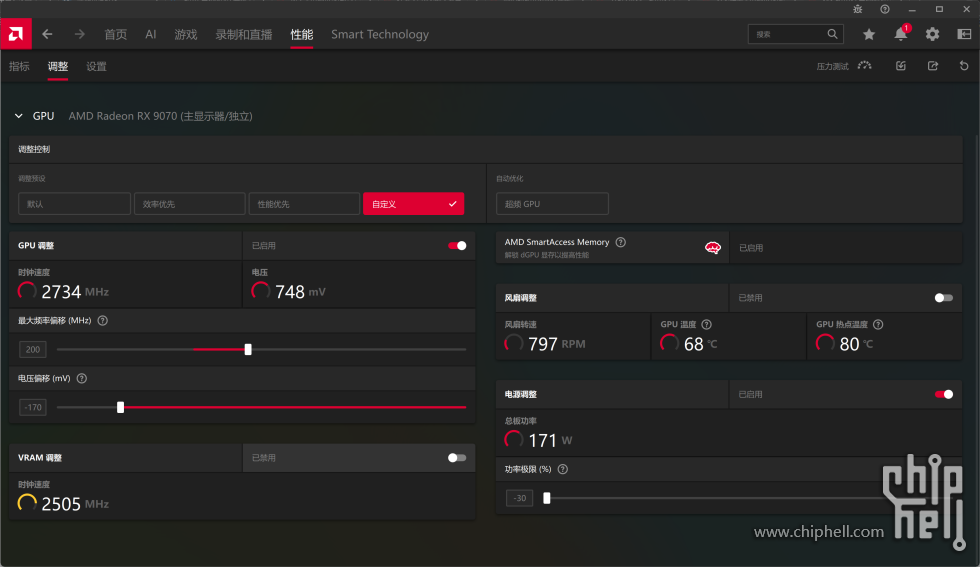This screenshot has height=567, width=980.
Task: Show help for GPU hotspot temperature
Action: [878, 324]
